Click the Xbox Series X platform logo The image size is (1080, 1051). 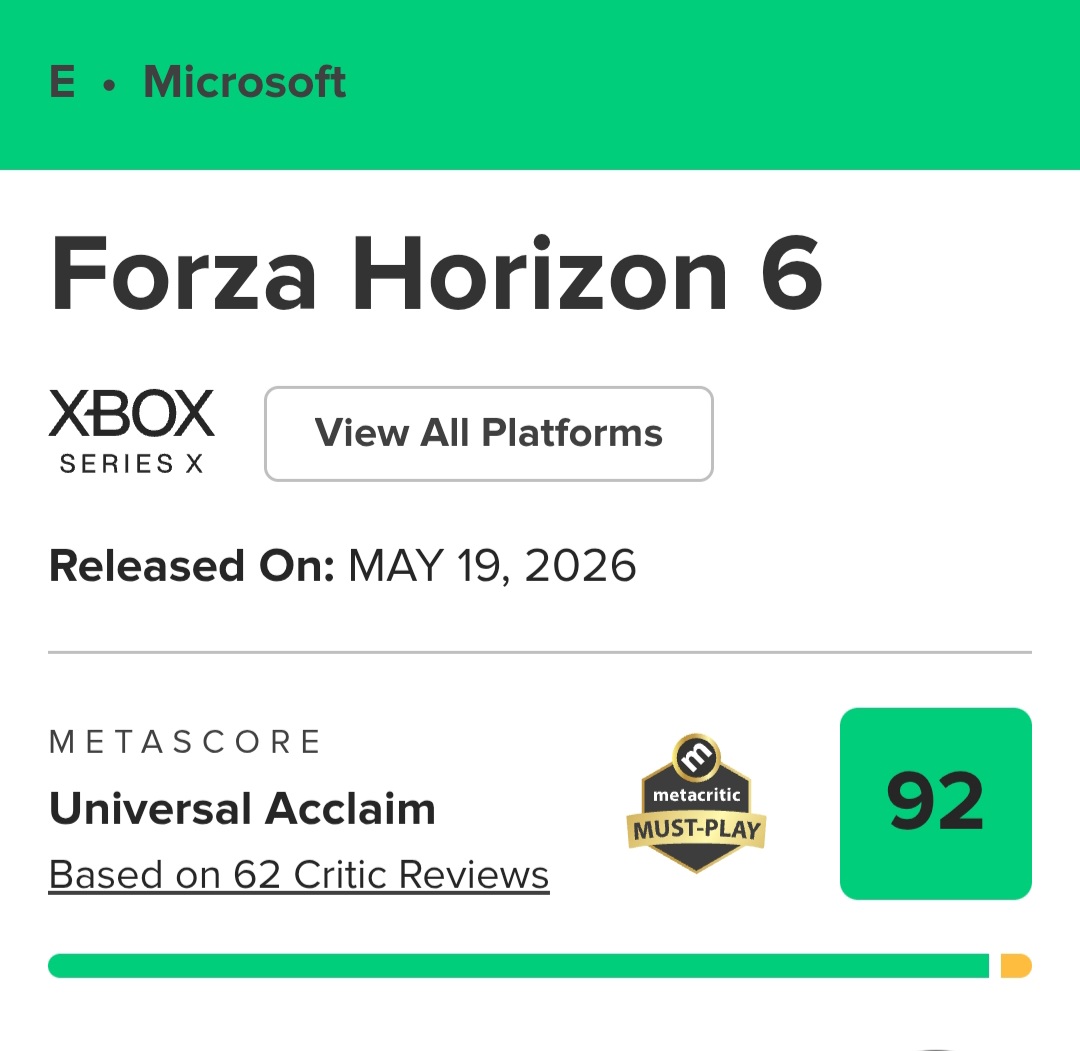[x=131, y=432]
